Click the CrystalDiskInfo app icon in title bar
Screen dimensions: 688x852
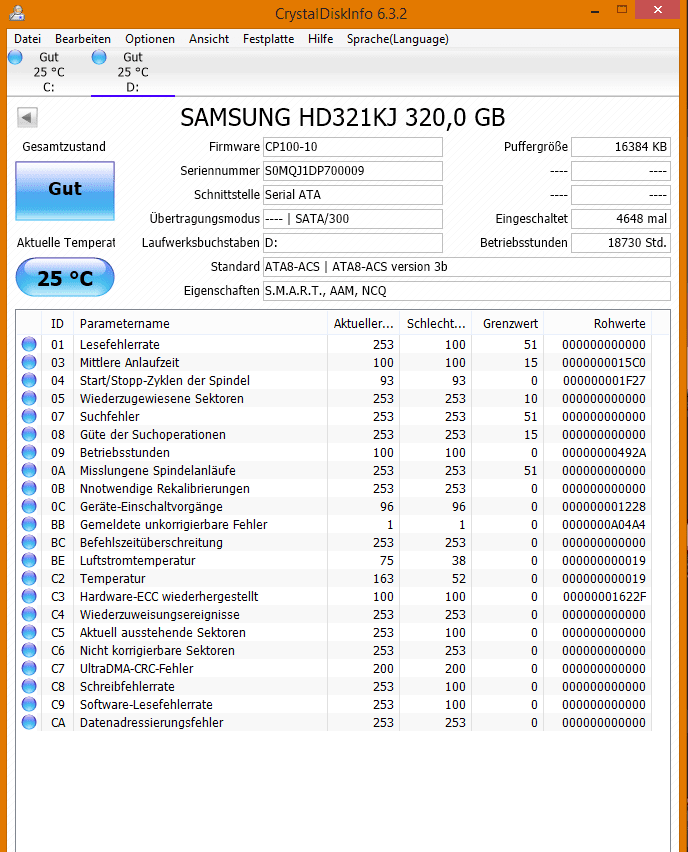click(x=17, y=12)
